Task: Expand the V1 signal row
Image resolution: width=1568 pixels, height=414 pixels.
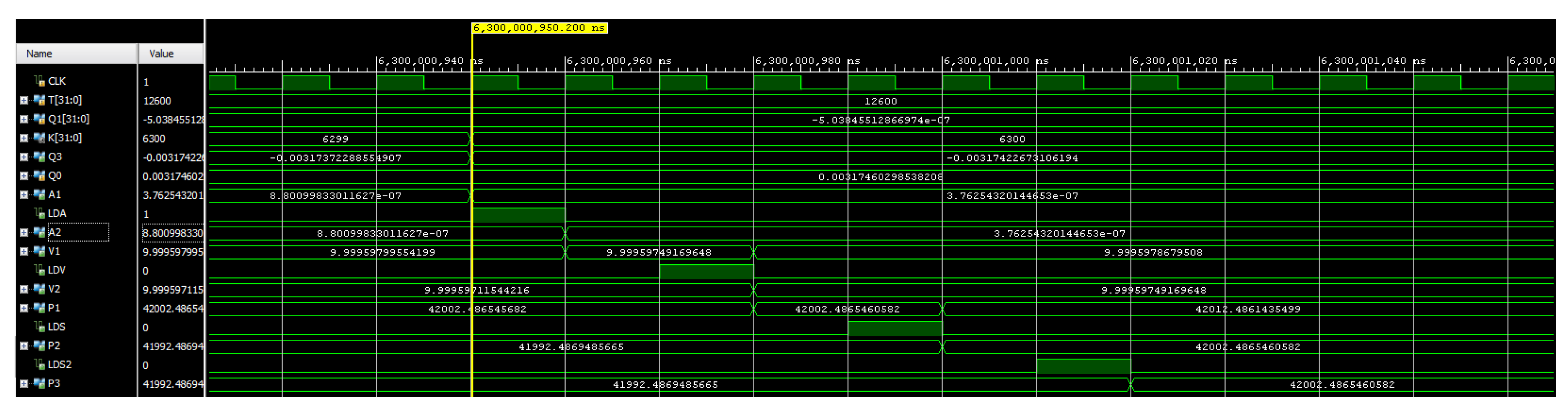Action: pyautogui.click(x=24, y=251)
